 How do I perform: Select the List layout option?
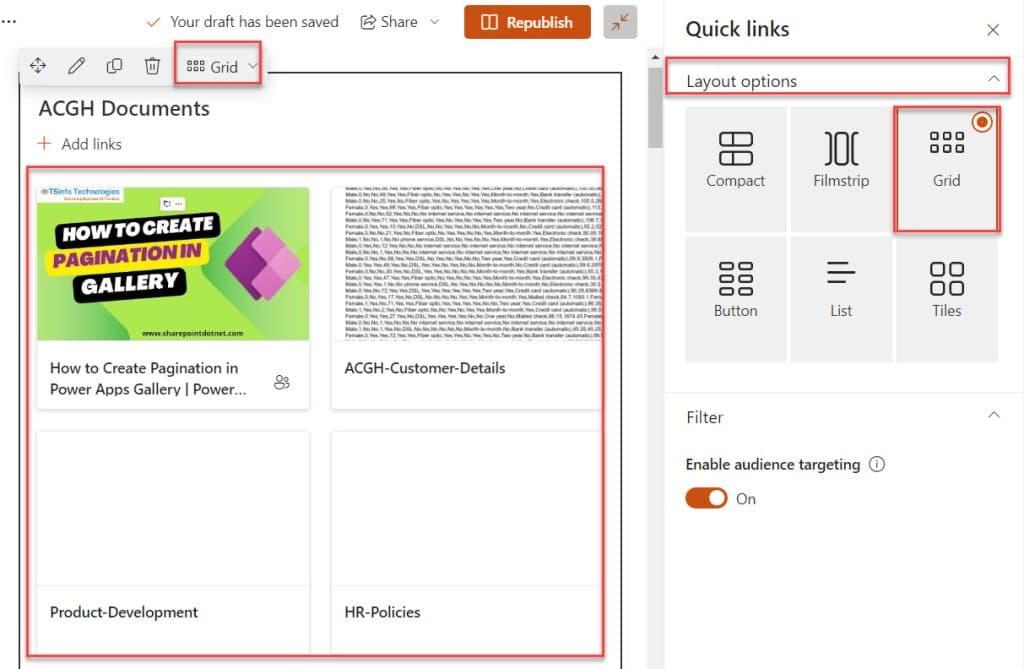pos(841,299)
